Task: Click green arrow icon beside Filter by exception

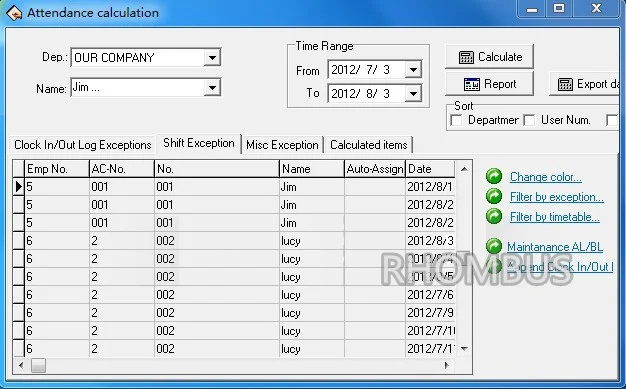Action: point(494,196)
